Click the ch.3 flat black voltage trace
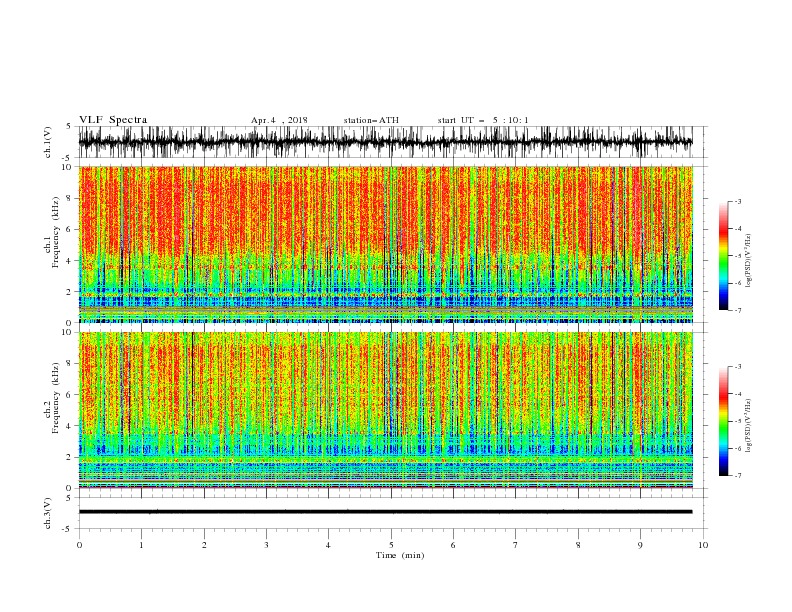This screenshot has width=792, height=612. tap(385, 512)
